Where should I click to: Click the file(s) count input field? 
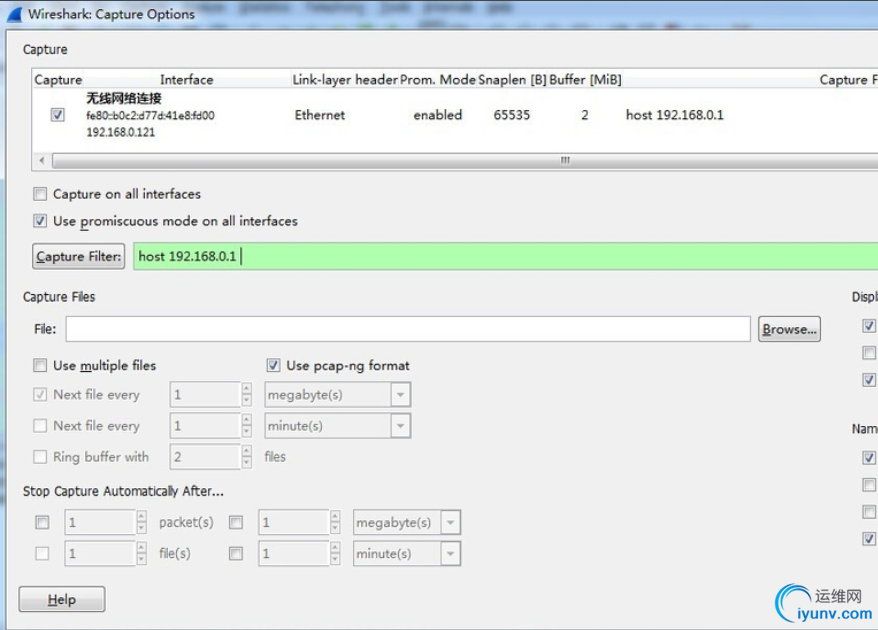(x=100, y=554)
